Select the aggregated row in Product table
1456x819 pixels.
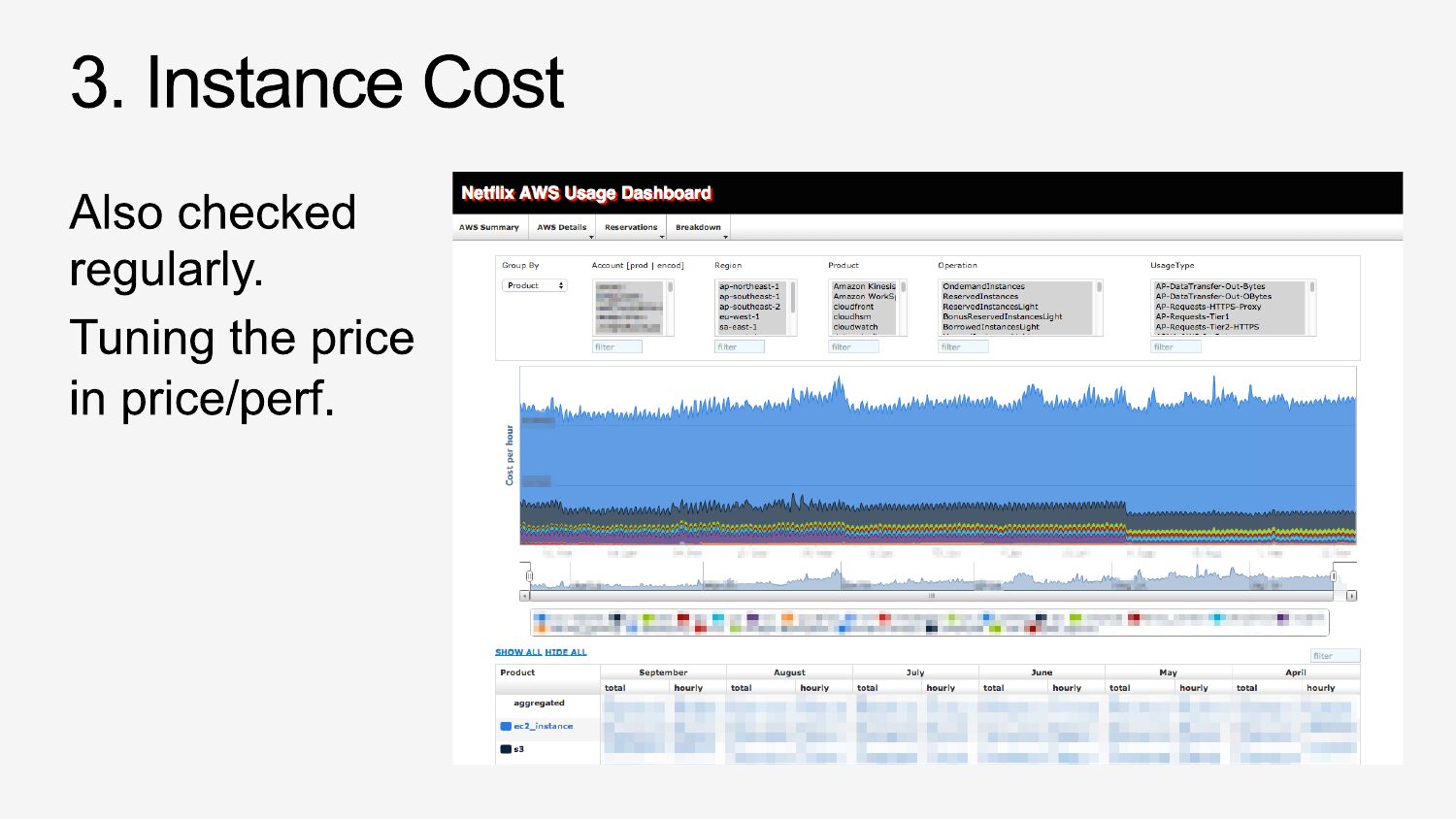click(539, 704)
